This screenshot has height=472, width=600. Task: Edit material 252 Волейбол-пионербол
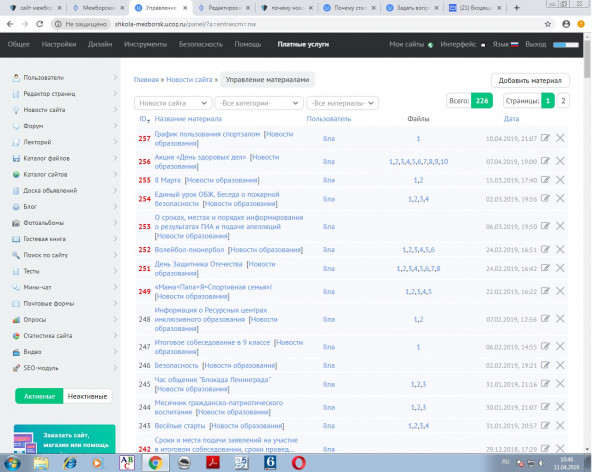545,249
